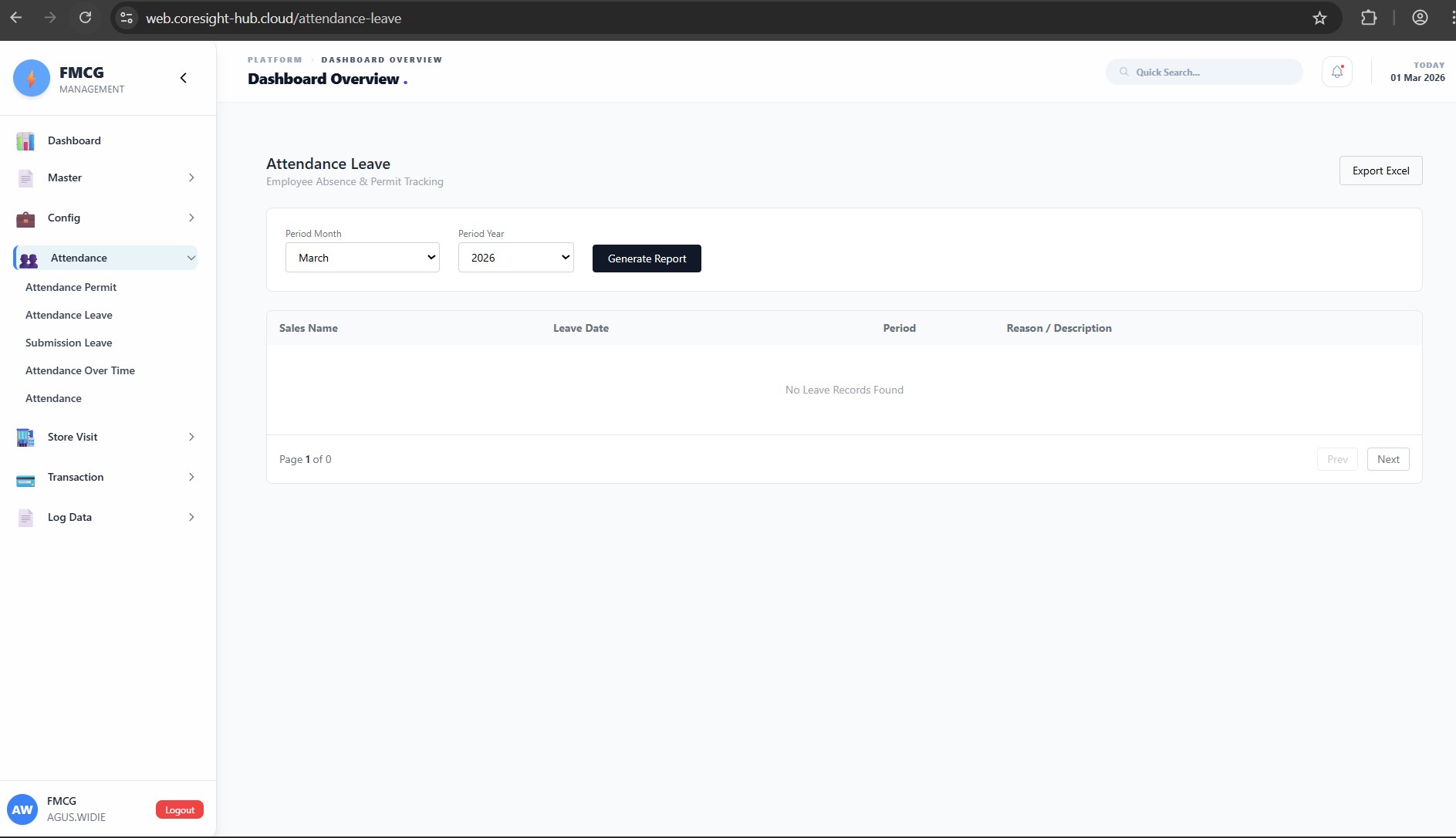Image resolution: width=1456 pixels, height=838 pixels.
Task: Open the Period Year dropdown
Action: pos(515,258)
